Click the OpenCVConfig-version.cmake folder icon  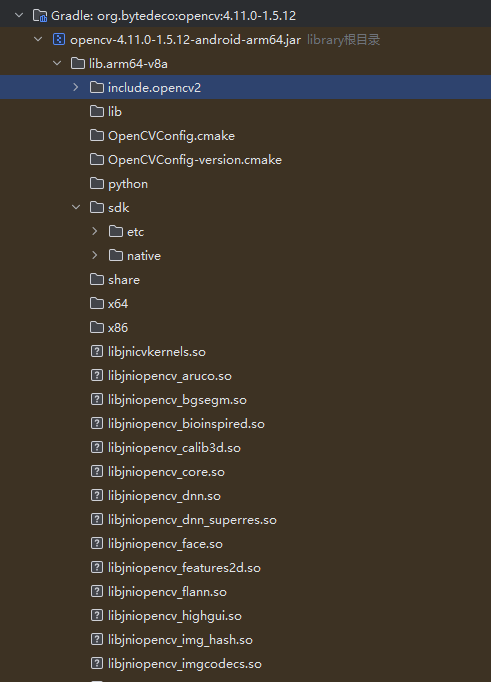pos(97,159)
